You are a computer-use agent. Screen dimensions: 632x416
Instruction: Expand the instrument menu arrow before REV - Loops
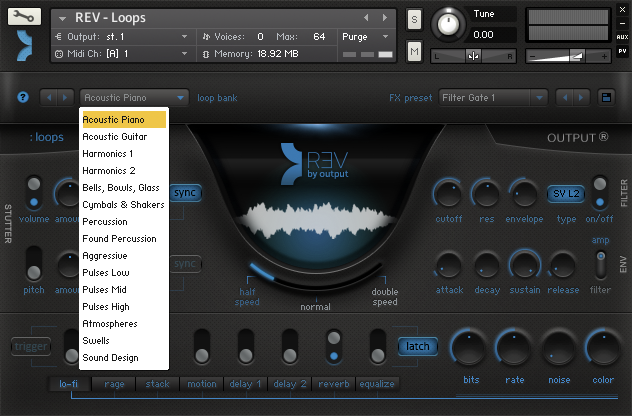tap(62, 18)
